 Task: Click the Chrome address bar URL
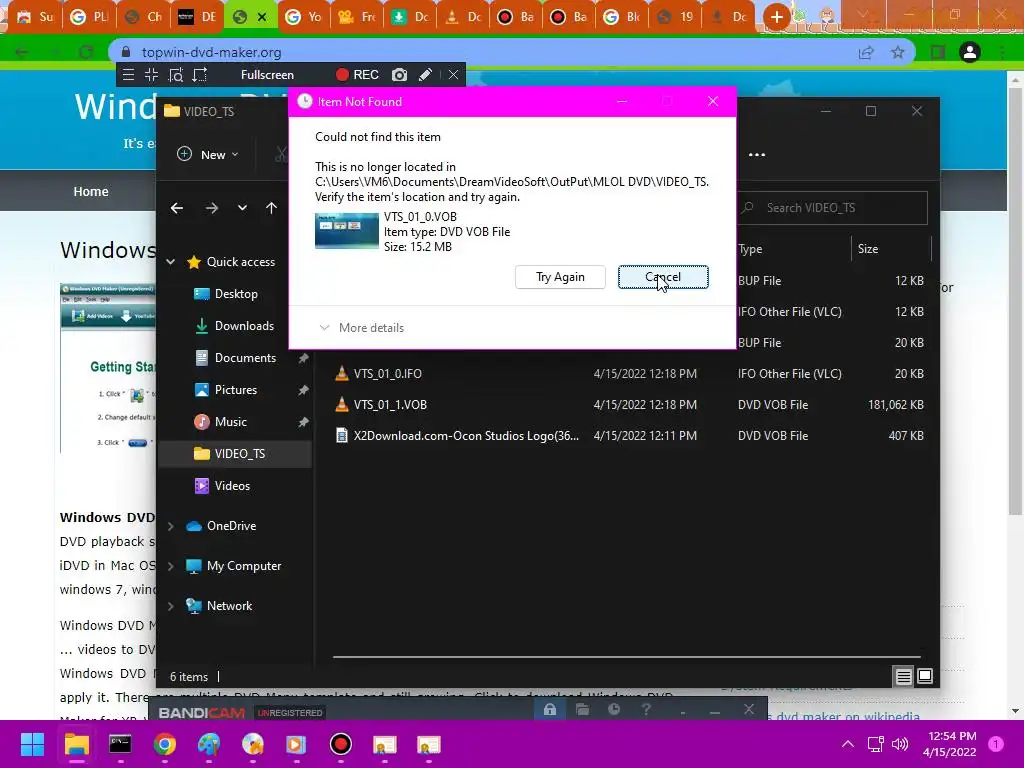[212, 52]
